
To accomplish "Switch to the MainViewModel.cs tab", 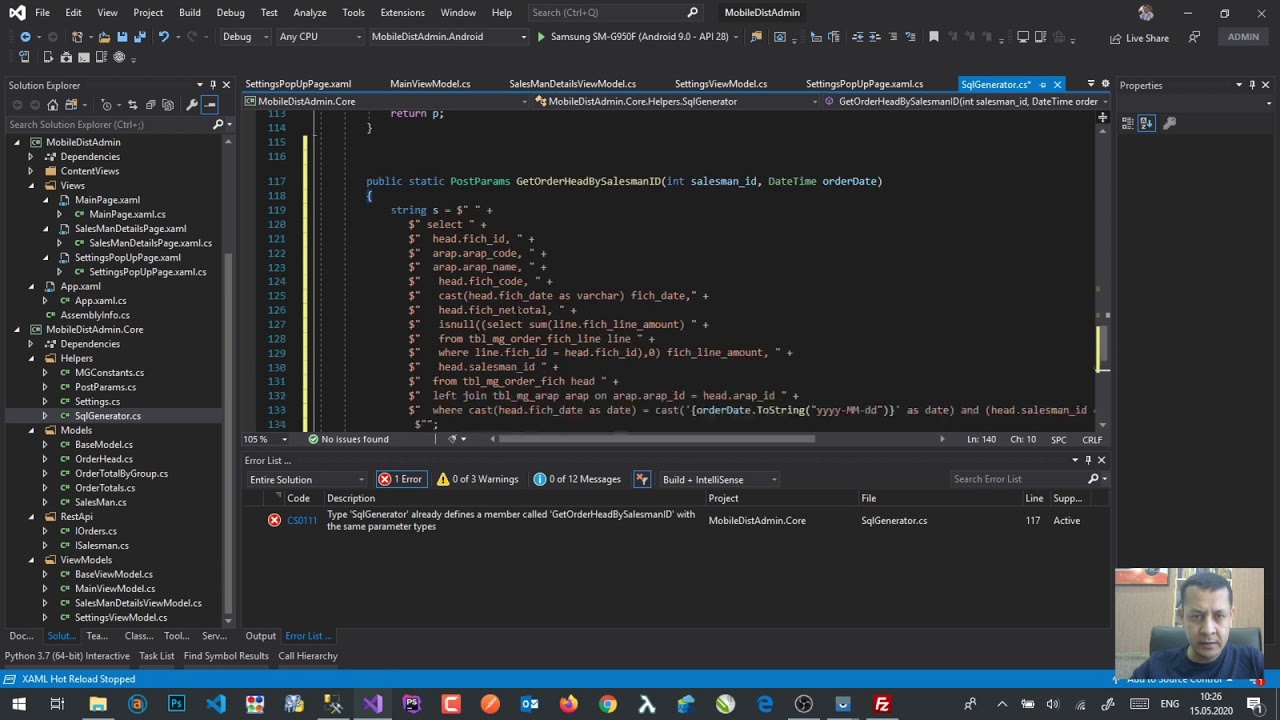I will (x=430, y=84).
